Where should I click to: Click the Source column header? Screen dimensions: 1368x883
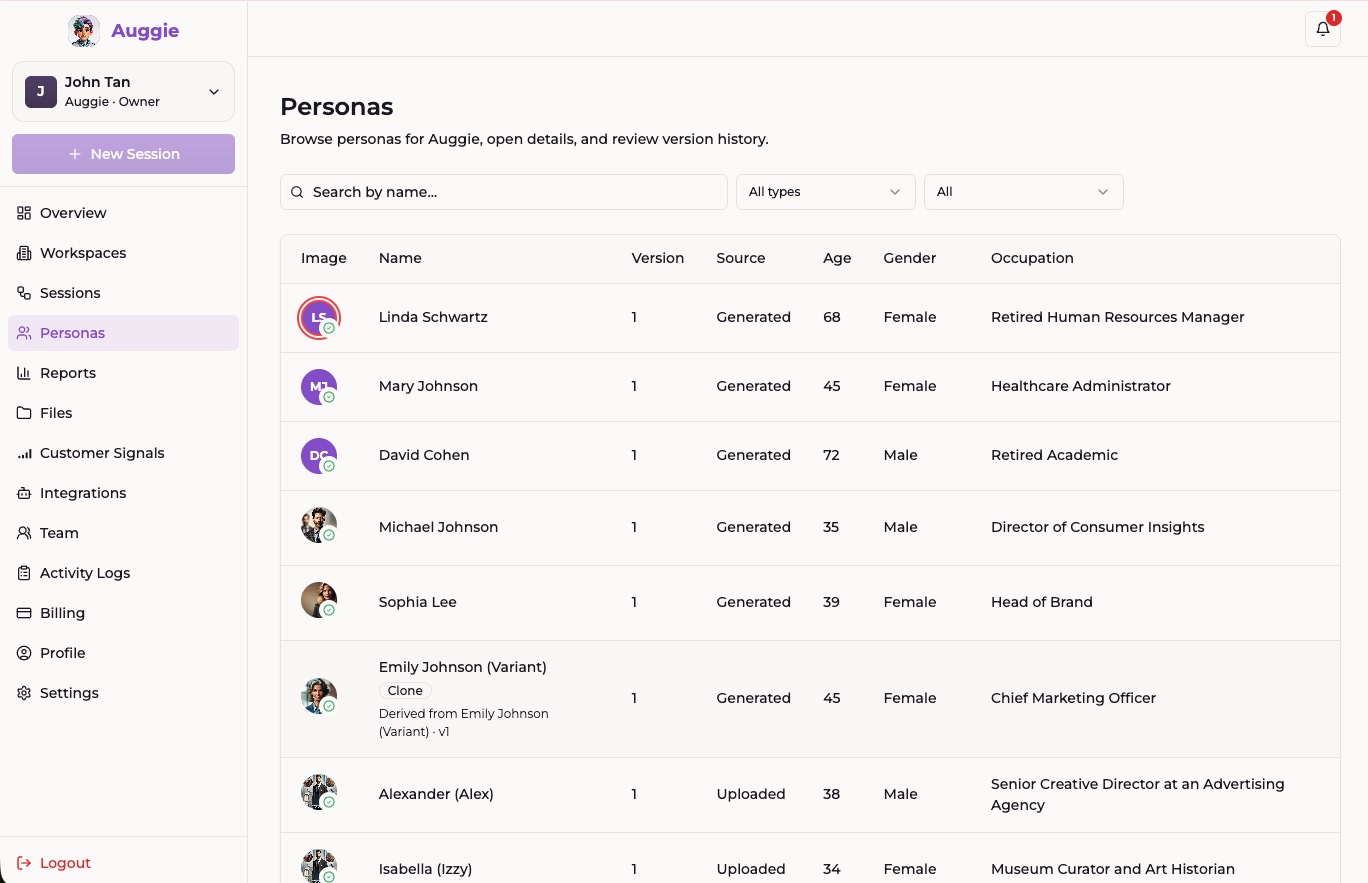pos(741,258)
